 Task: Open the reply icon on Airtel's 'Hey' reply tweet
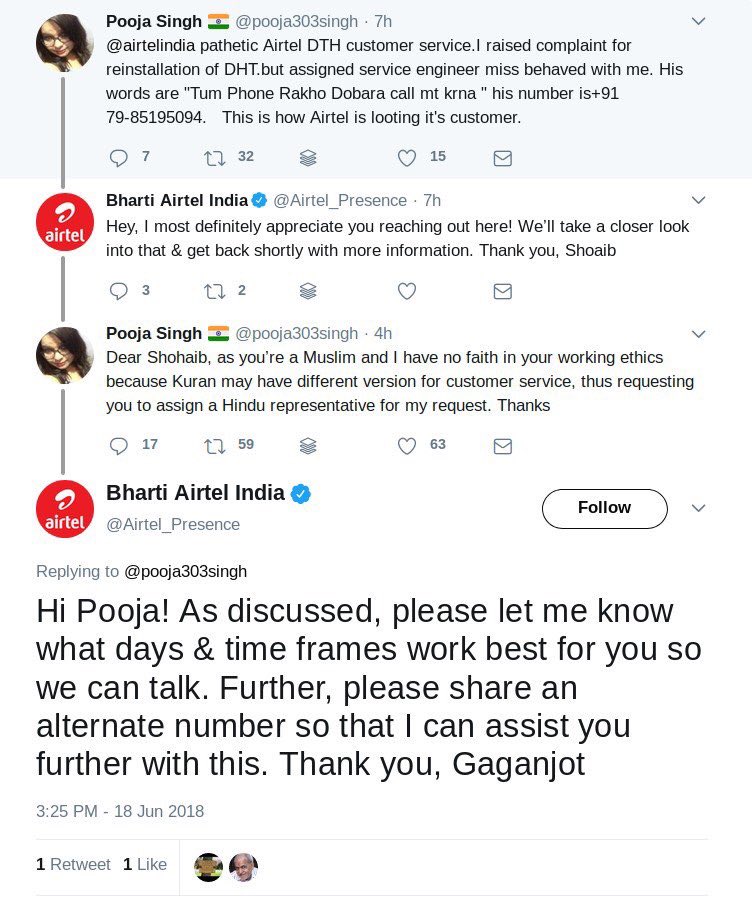point(119,291)
